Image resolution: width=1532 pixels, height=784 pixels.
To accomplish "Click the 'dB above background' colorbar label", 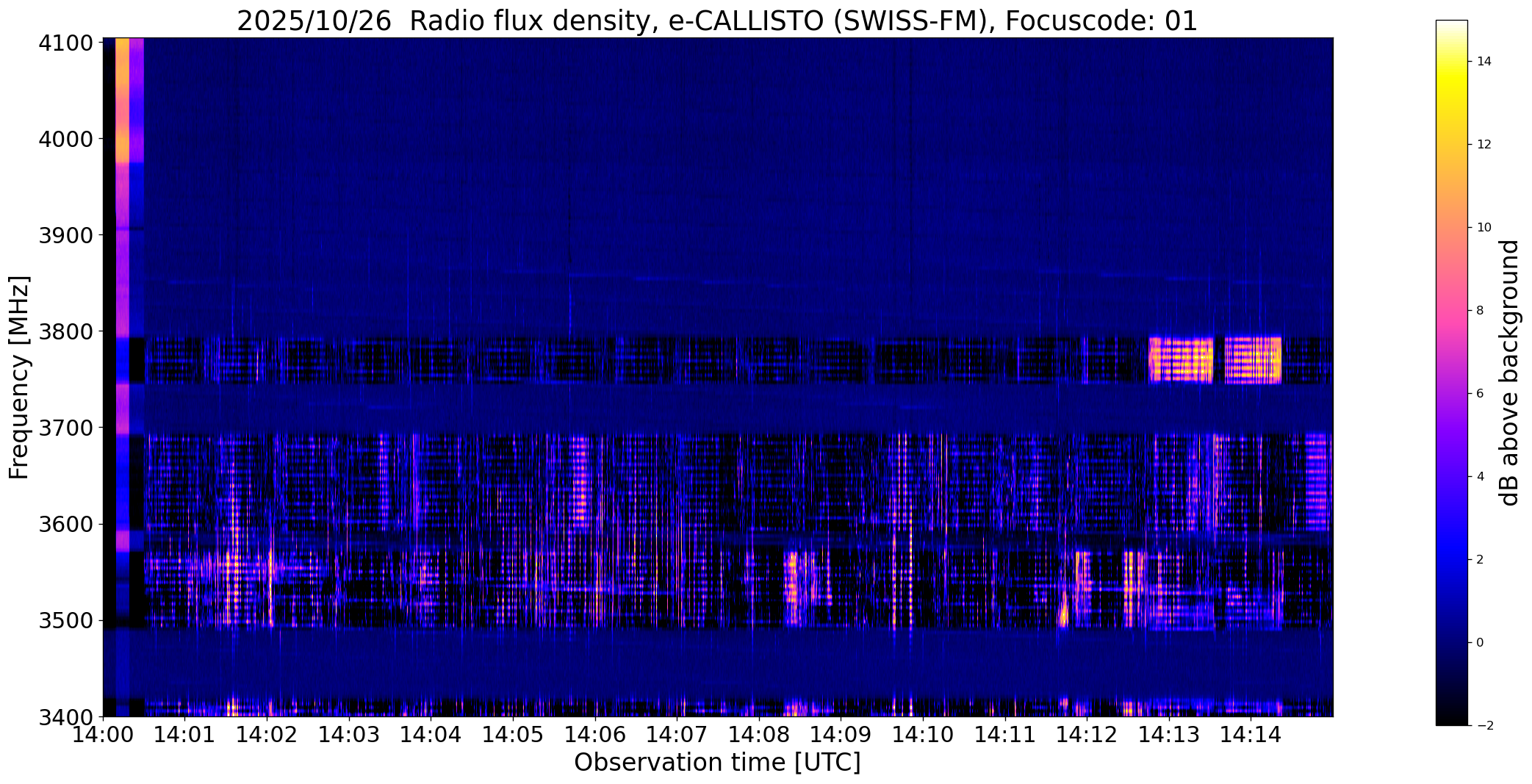I will click(x=1510, y=373).
